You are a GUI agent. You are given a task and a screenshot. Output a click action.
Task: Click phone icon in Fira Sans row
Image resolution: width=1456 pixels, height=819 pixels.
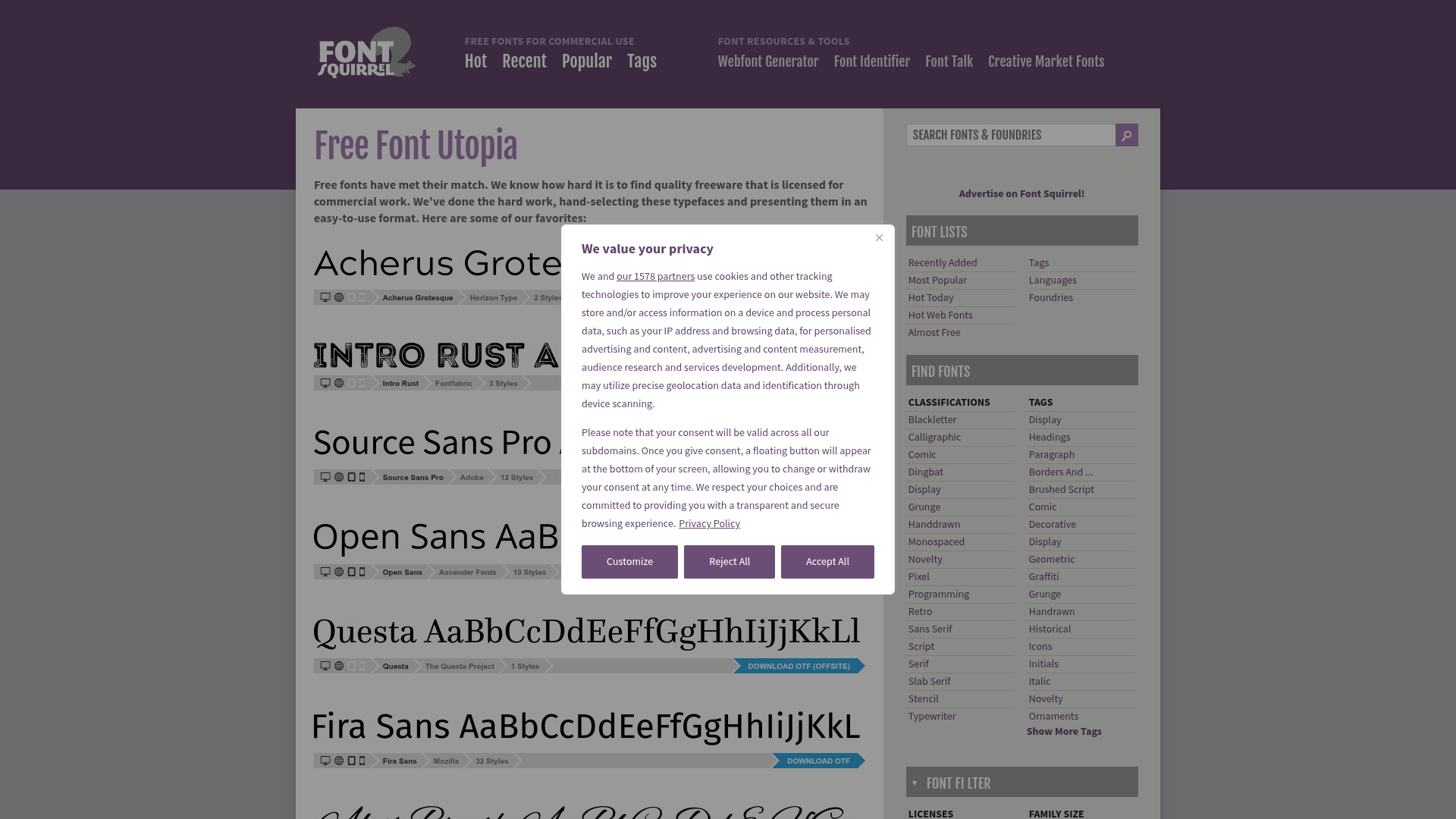(x=362, y=761)
